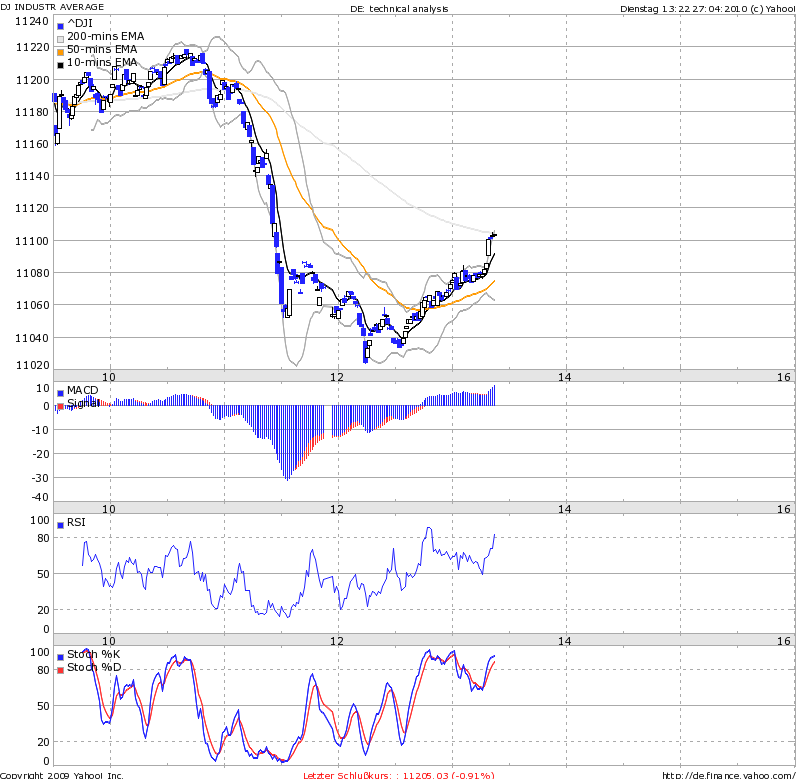The image size is (800, 779).
Task: Click the 11120 price axis label
Action: click(32, 209)
